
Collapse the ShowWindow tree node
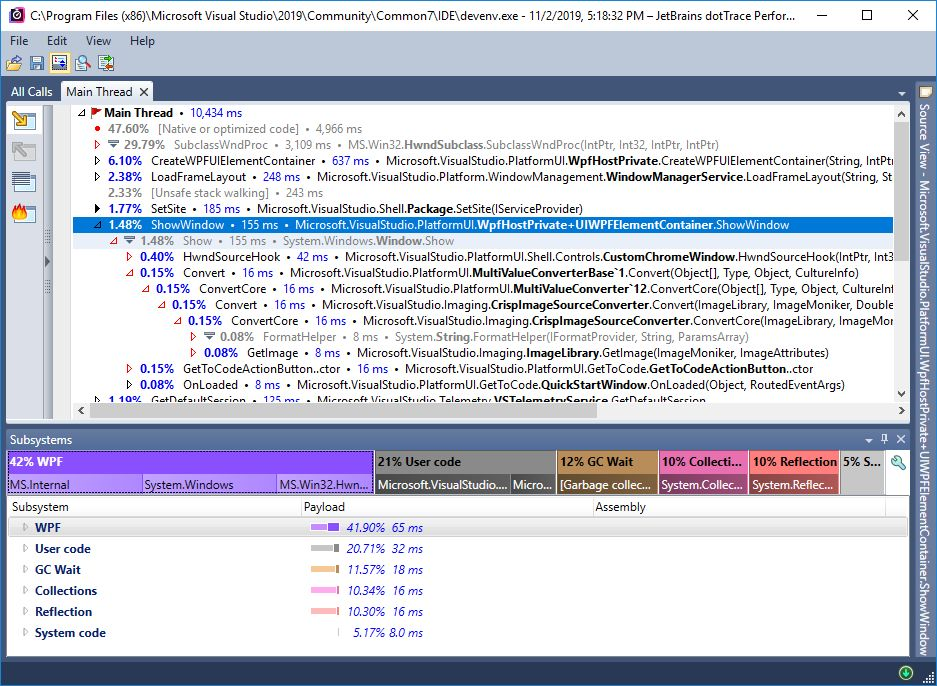click(x=97, y=225)
